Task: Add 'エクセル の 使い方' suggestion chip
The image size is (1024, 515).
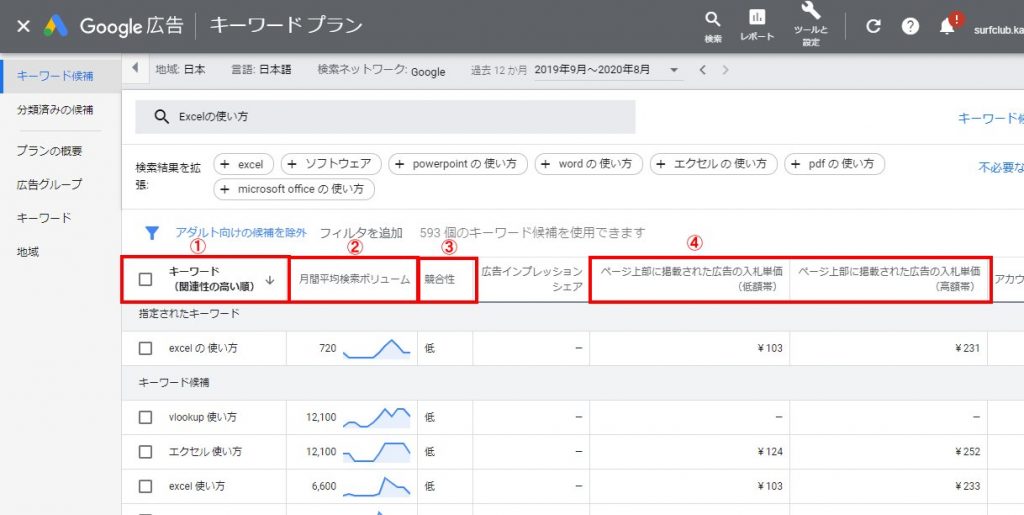Action: click(714, 164)
